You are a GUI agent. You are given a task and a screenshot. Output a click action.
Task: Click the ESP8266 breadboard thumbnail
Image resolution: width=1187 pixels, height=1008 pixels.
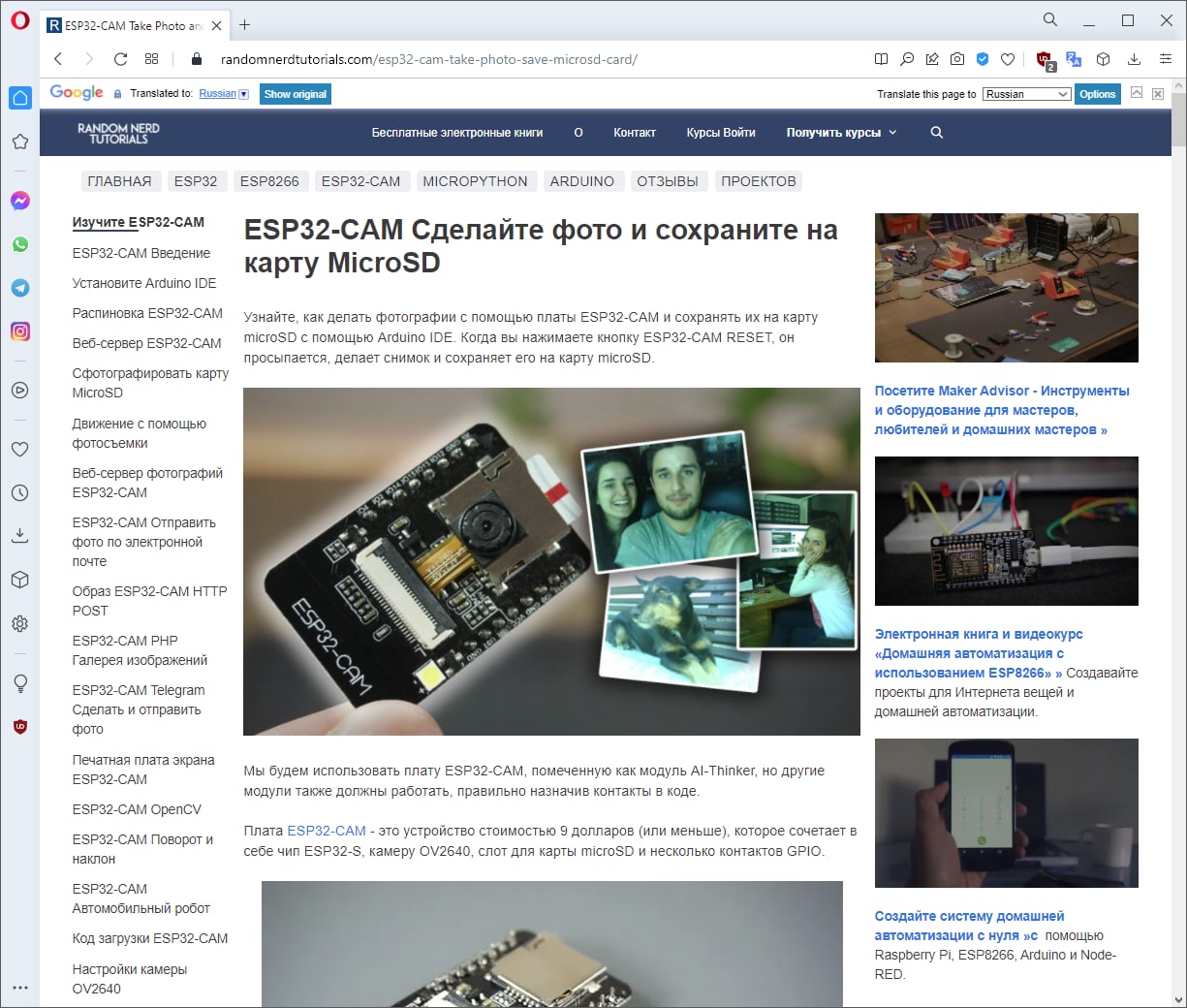pos(1006,531)
